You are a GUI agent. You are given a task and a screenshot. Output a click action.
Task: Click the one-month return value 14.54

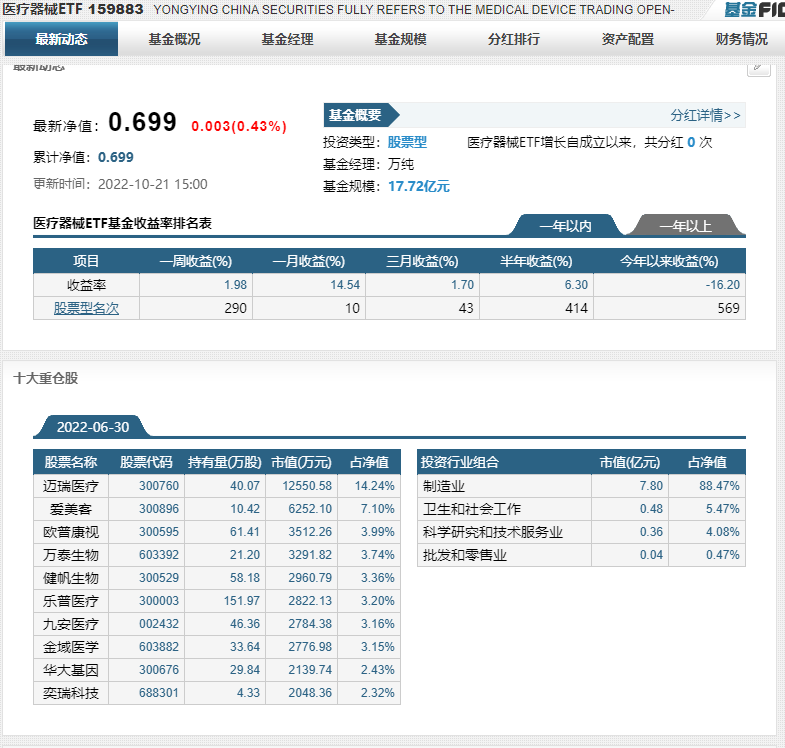(x=345, y=284)
